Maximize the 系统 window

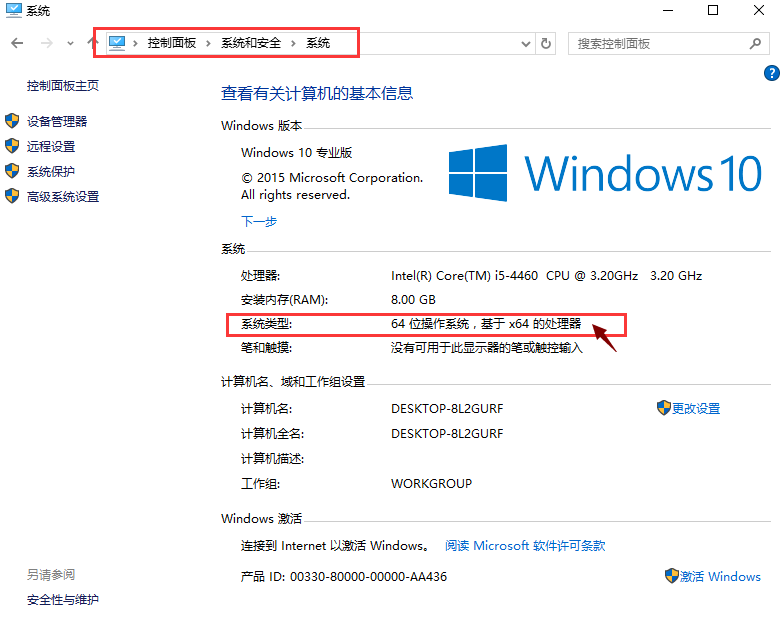click(713, 10)
